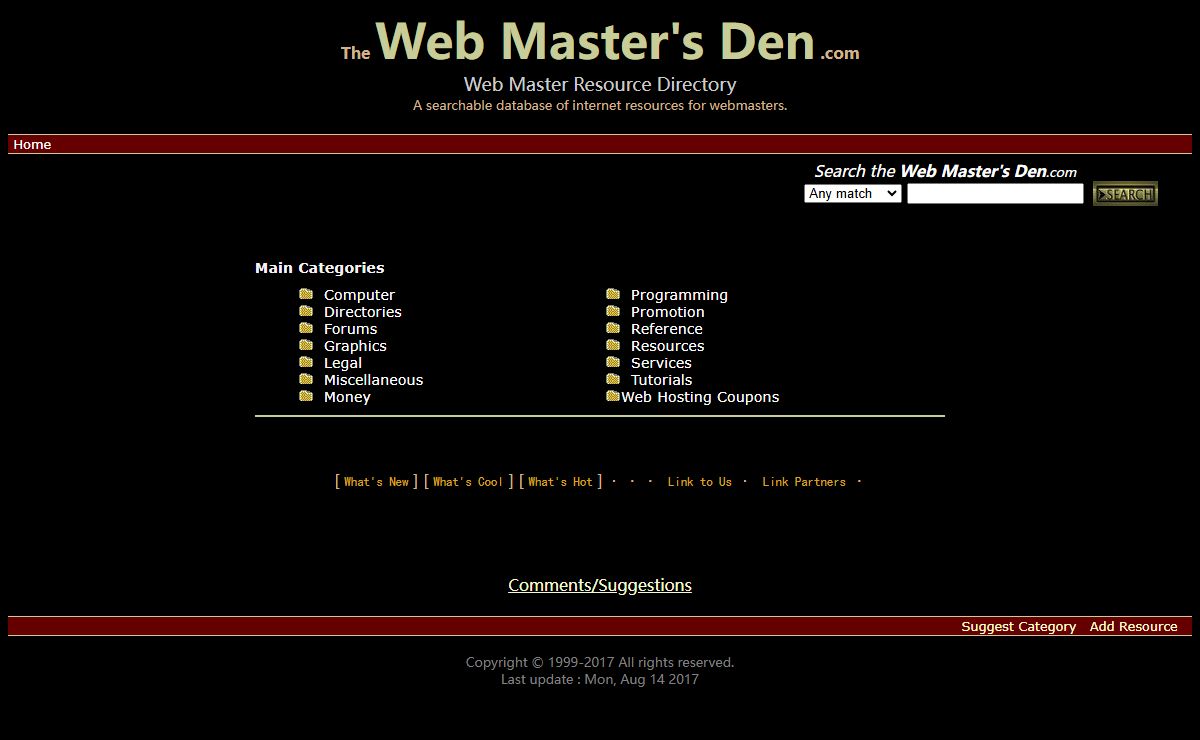Click the Home item in navigation bar
Image resolution: width=1200 pixels, height=740 pixels.
pos(32,145)
